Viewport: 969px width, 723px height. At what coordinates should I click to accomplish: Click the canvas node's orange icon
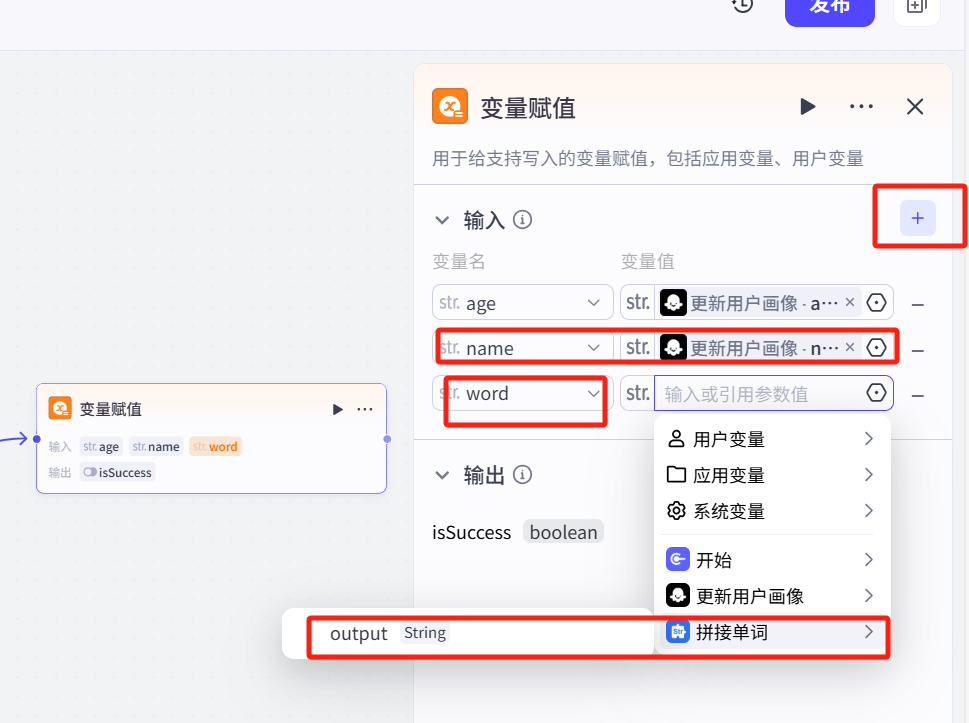[x=60, y=408]
